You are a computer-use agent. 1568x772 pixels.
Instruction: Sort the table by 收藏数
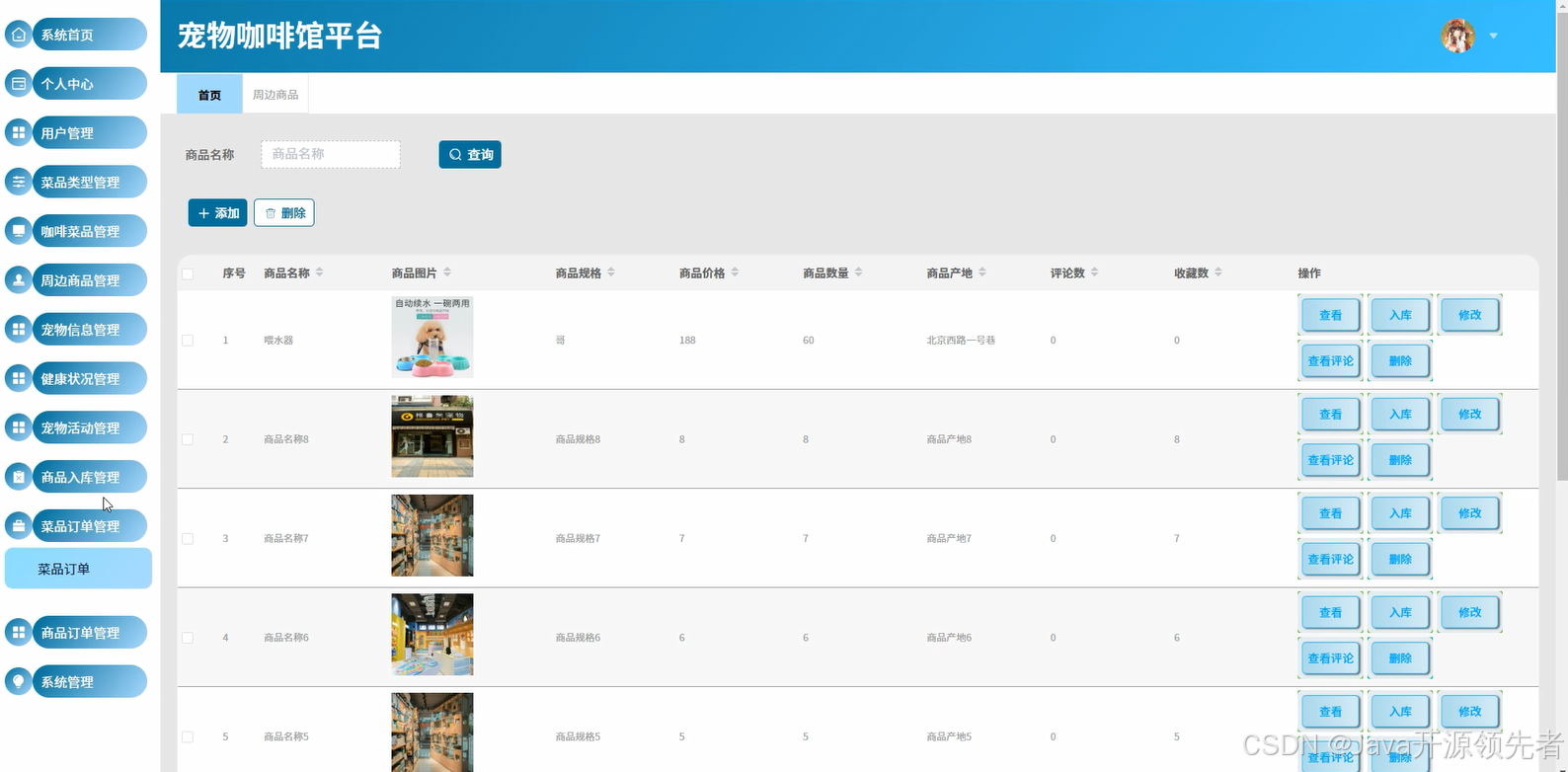click(1217, 272)
